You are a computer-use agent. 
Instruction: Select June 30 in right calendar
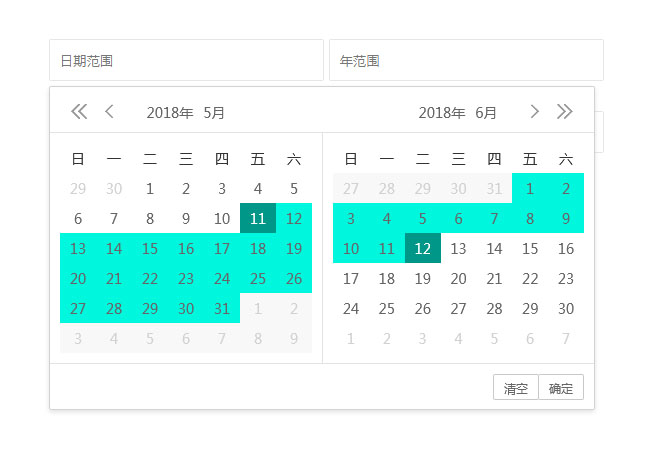tap(566, 309)
